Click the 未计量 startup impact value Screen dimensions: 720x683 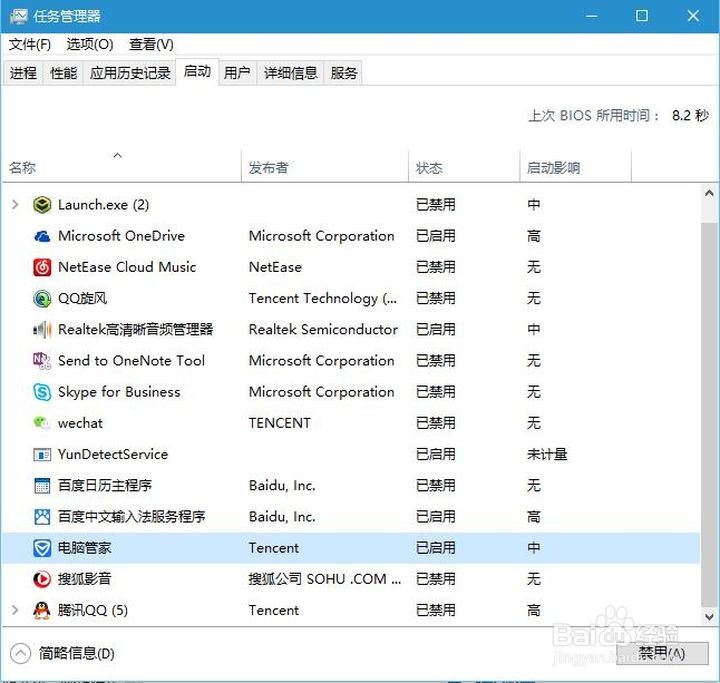pyautogui.click(x=547, y=455)
